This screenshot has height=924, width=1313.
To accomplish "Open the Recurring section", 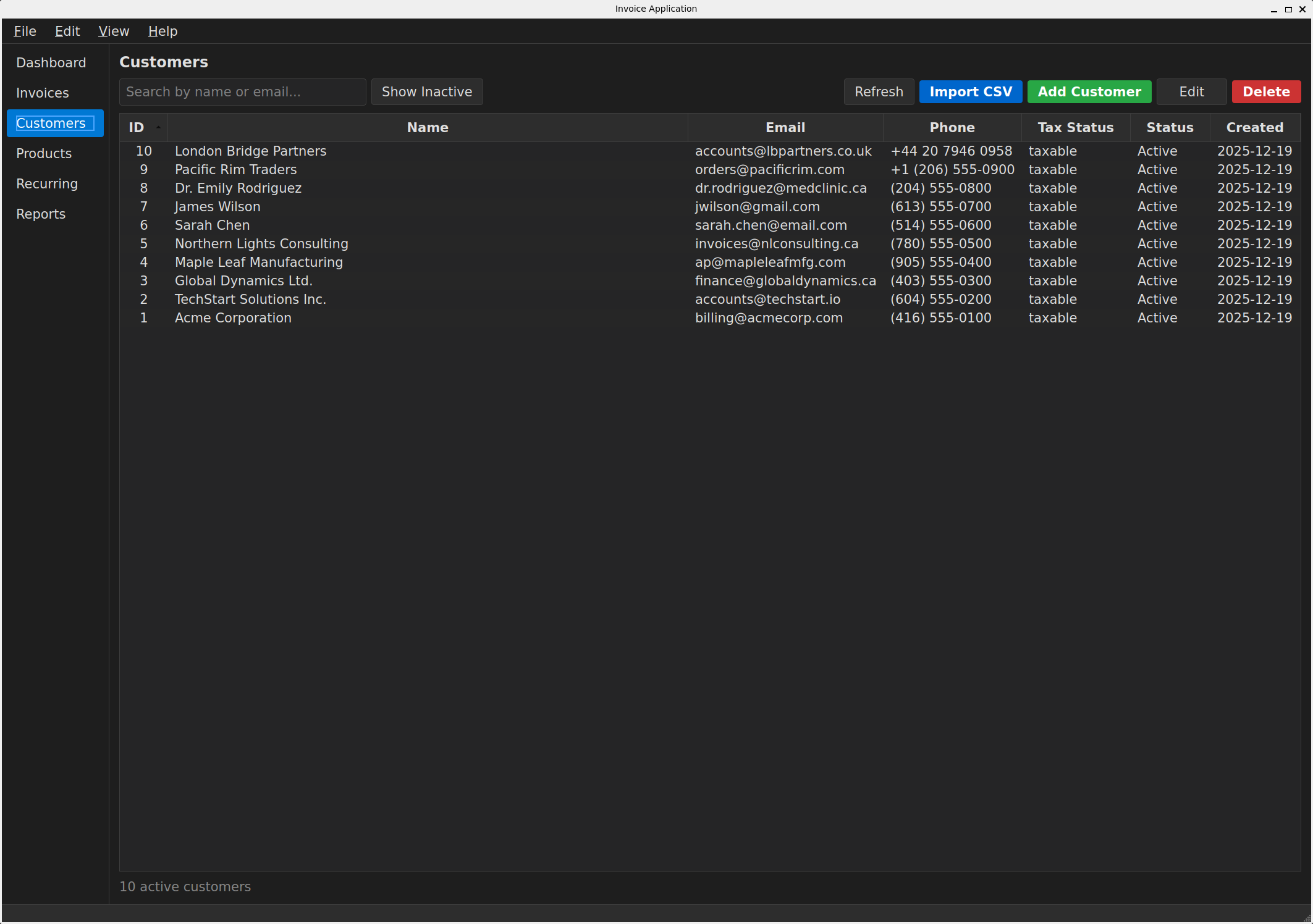I will (x=47, y=183).
